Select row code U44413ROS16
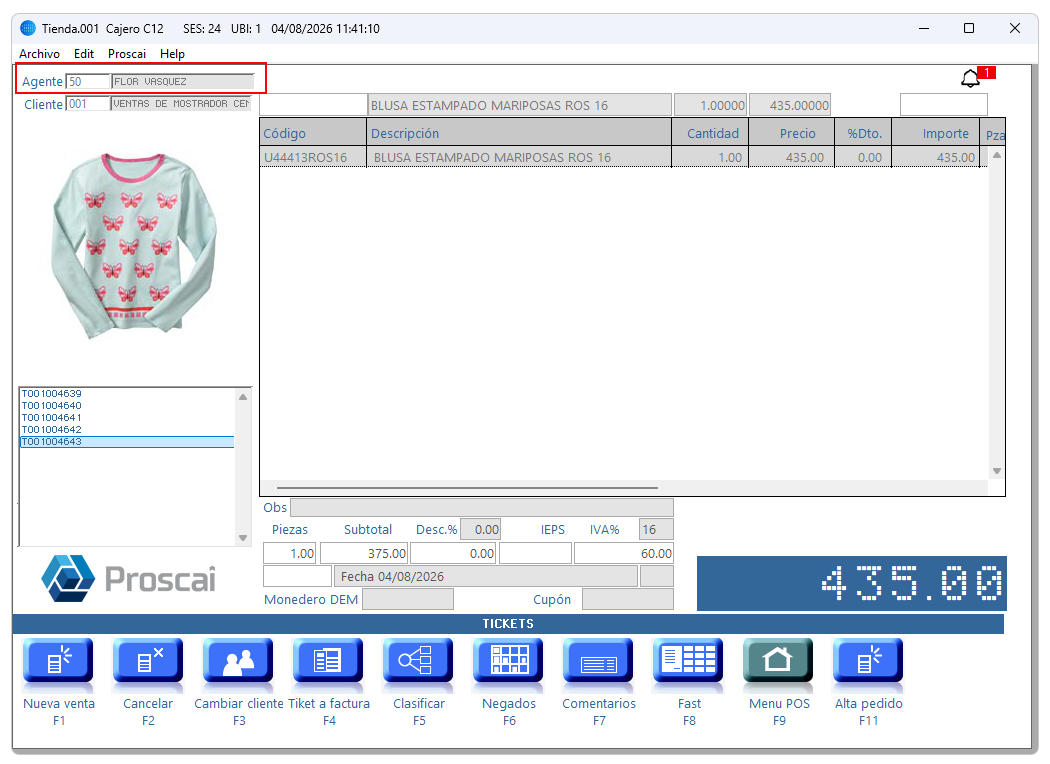The width and height of the screenshot is (1050, 764). pos(313,157)
